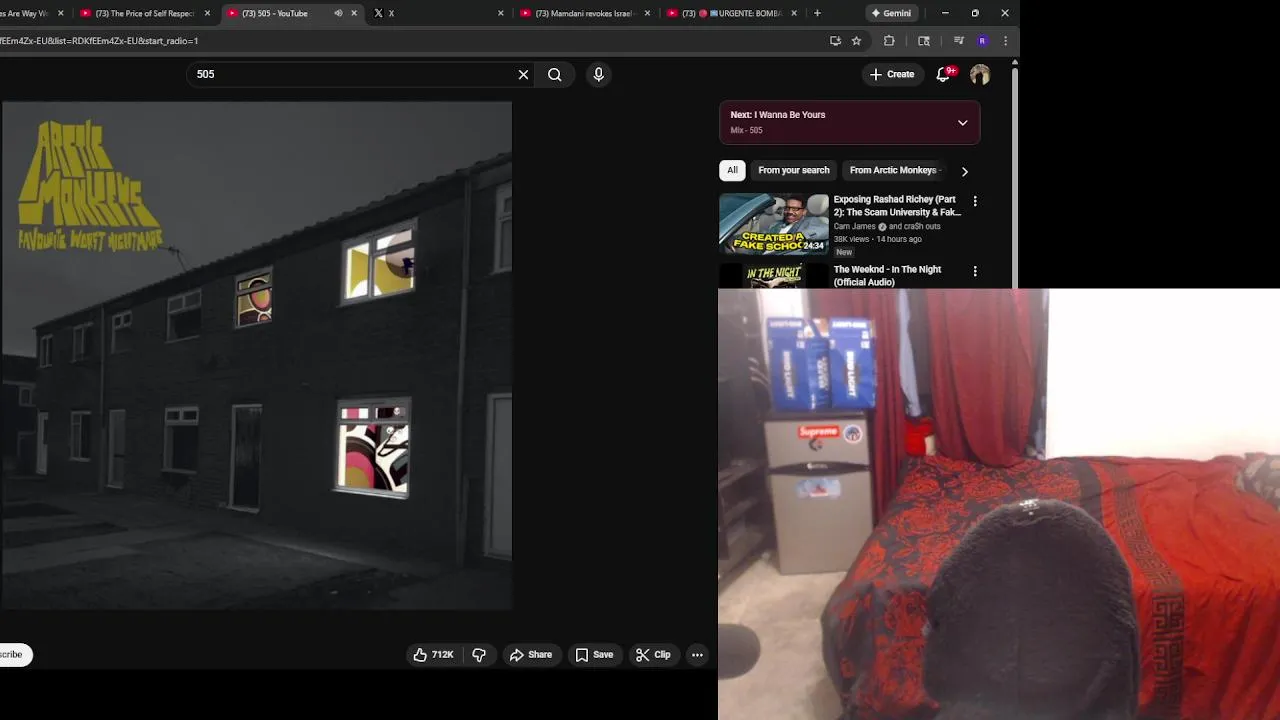Mute the 505 - YouTube tab audio
The image size is (1280, 720).
pyautogui.click(x=338, y=13)
